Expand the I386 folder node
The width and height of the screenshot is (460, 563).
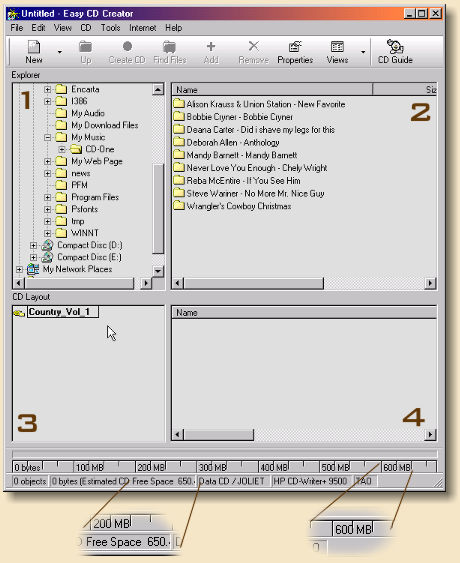coord(47,101)
